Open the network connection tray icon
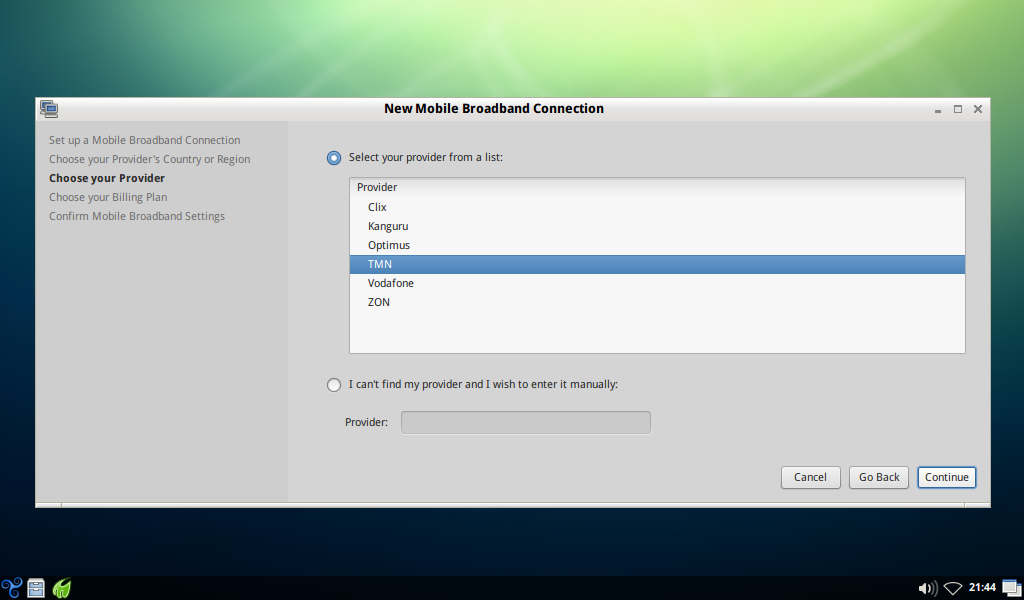This screenshot has width=1024, height=600. click(953, 588)
